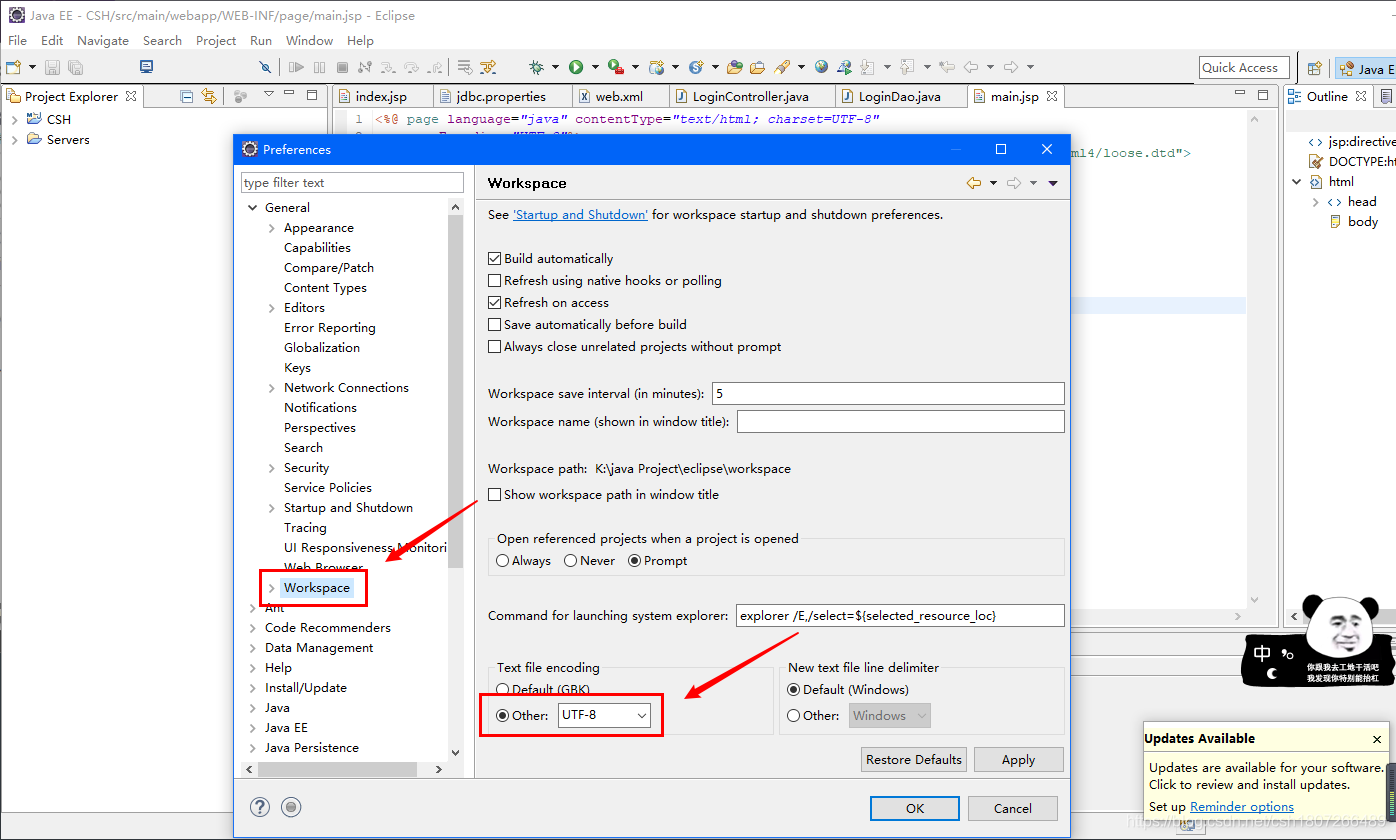The height and width of the screenshot is (840, 1396).
Task: Open the Navigate menu
Action: pyautogui.click(x=103, y=40)
